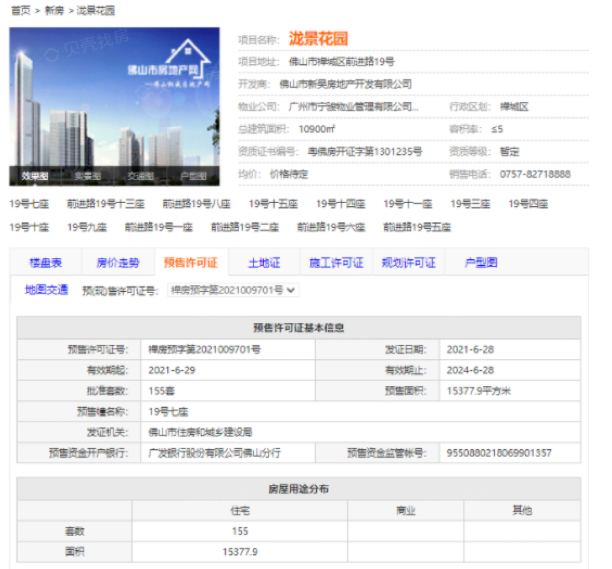
Task: Open the 19号十五座 building link
Action: (273, 203)
